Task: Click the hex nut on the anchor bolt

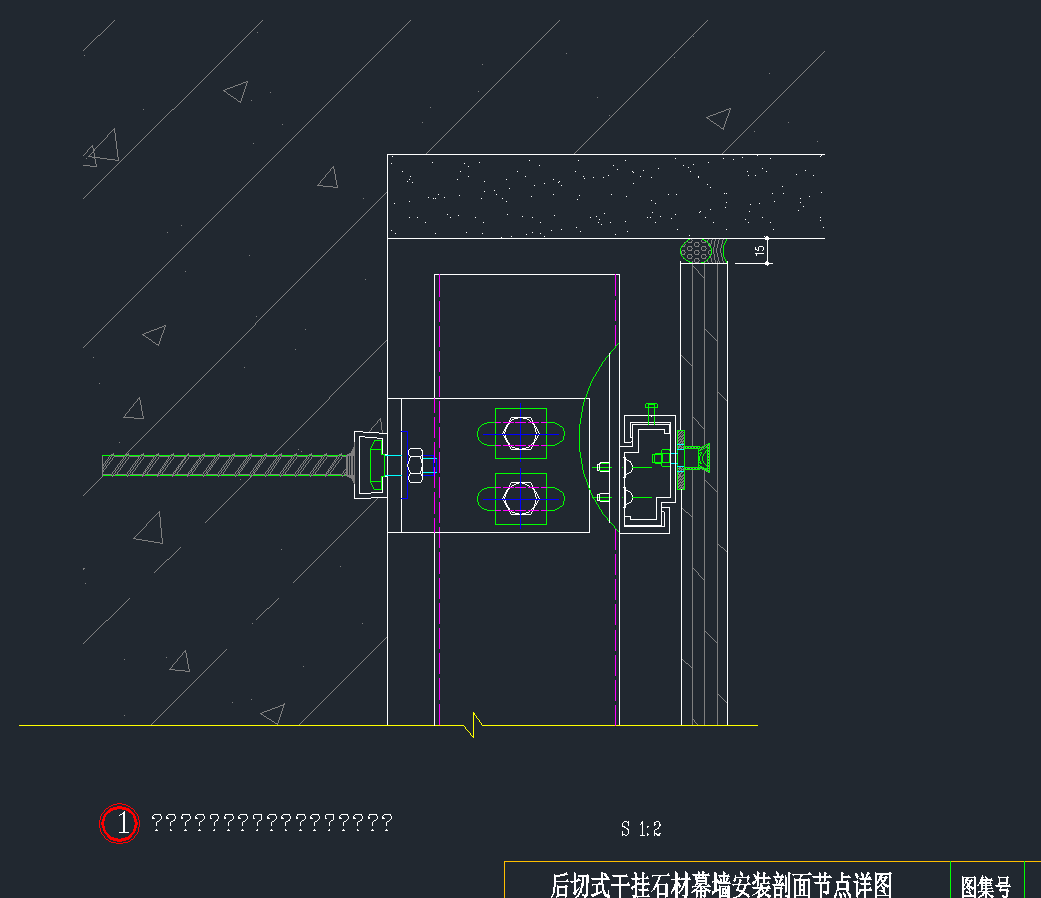Action: pos(413,465)
